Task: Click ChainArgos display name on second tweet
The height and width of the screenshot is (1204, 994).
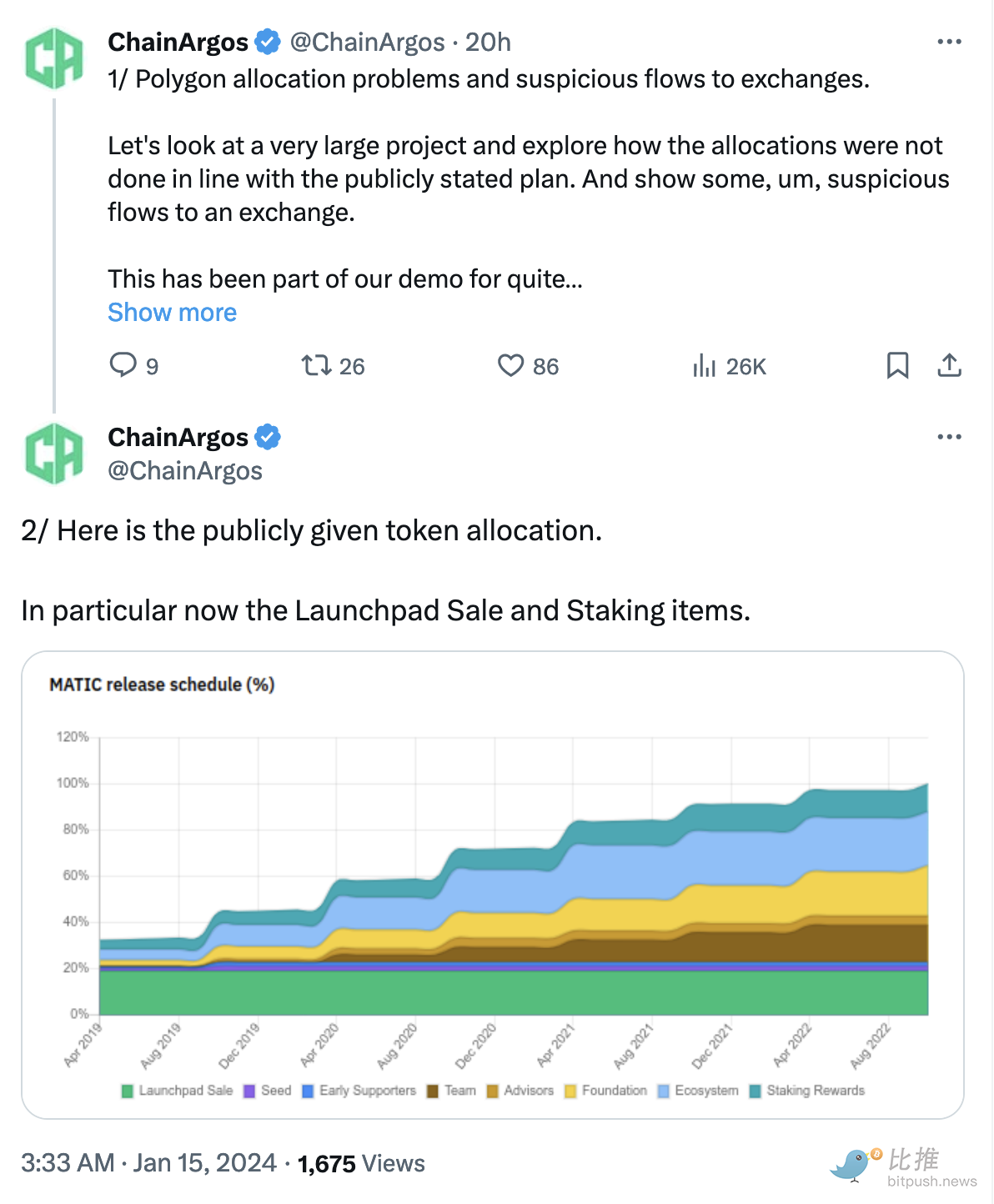Action: tap(178, 437)
